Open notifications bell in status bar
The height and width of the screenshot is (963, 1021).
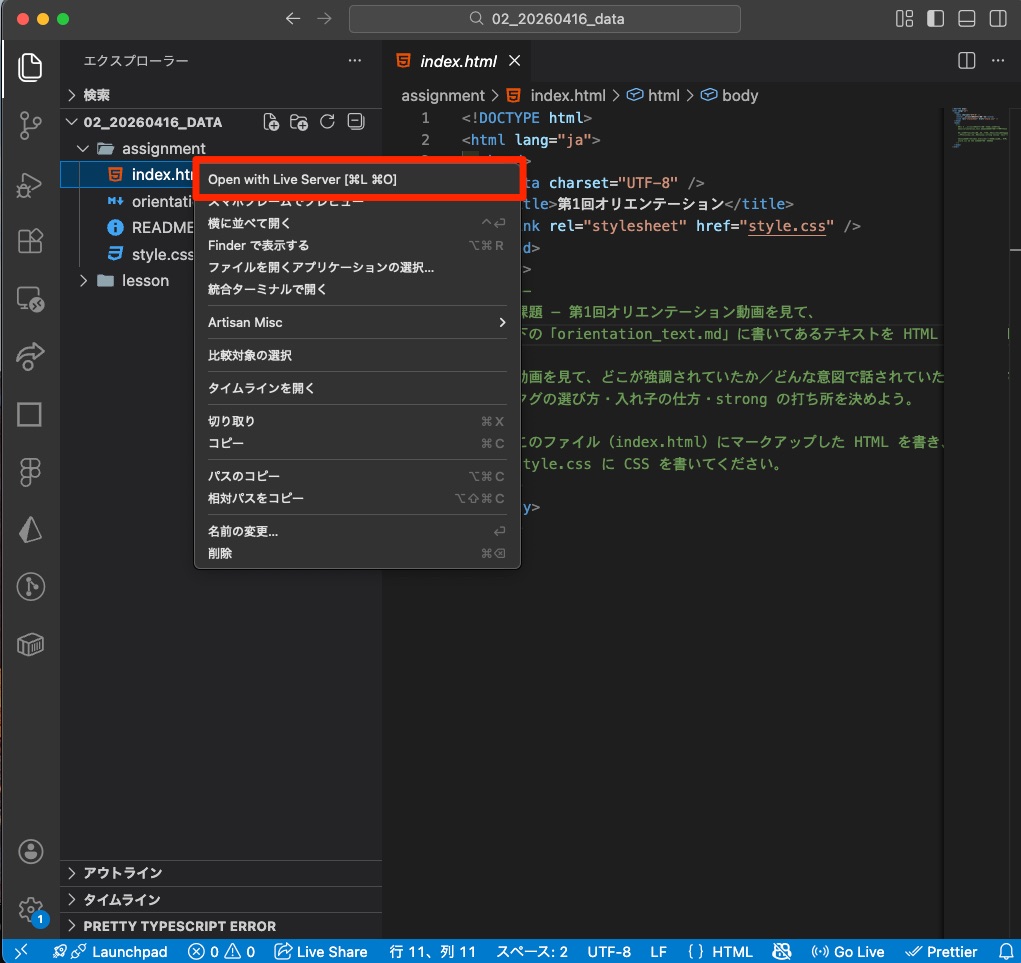(x=1006, y=951)
